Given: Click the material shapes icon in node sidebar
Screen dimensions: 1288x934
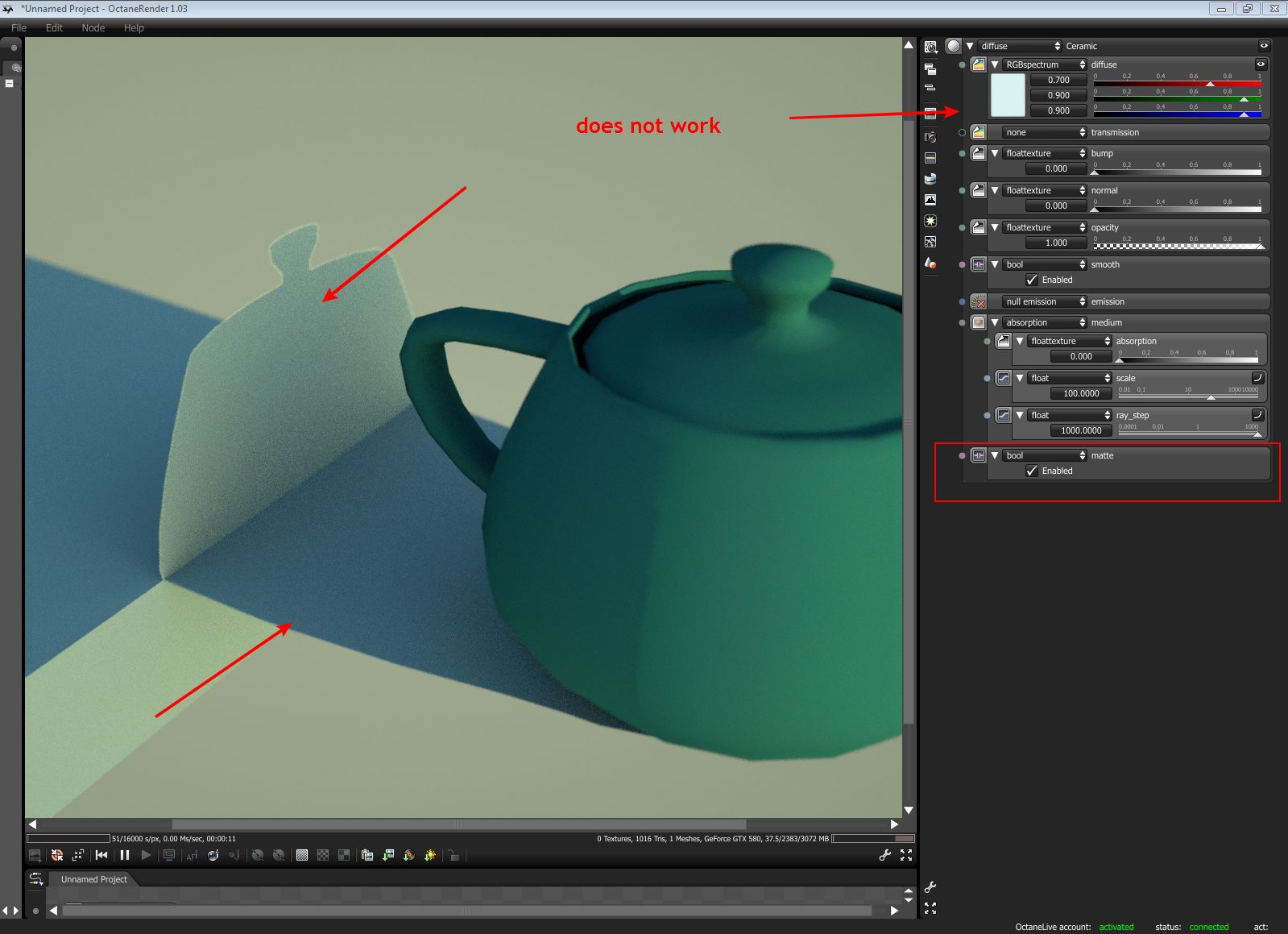Looking at the screenshot, I should pyautogui.click(x=930, y=263).
